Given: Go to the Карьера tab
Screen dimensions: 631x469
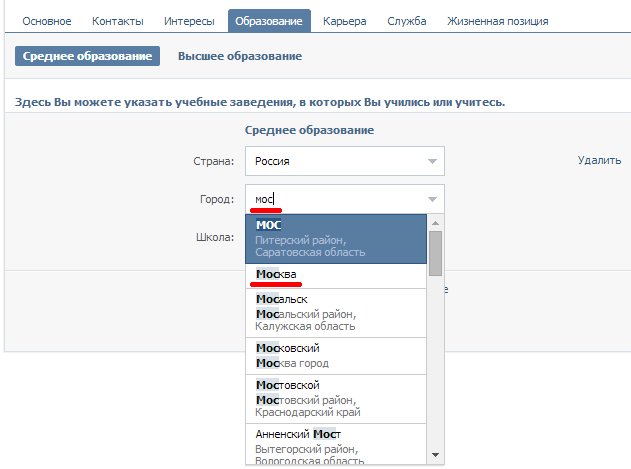Looking at the screenshot, I should point(344,21).
